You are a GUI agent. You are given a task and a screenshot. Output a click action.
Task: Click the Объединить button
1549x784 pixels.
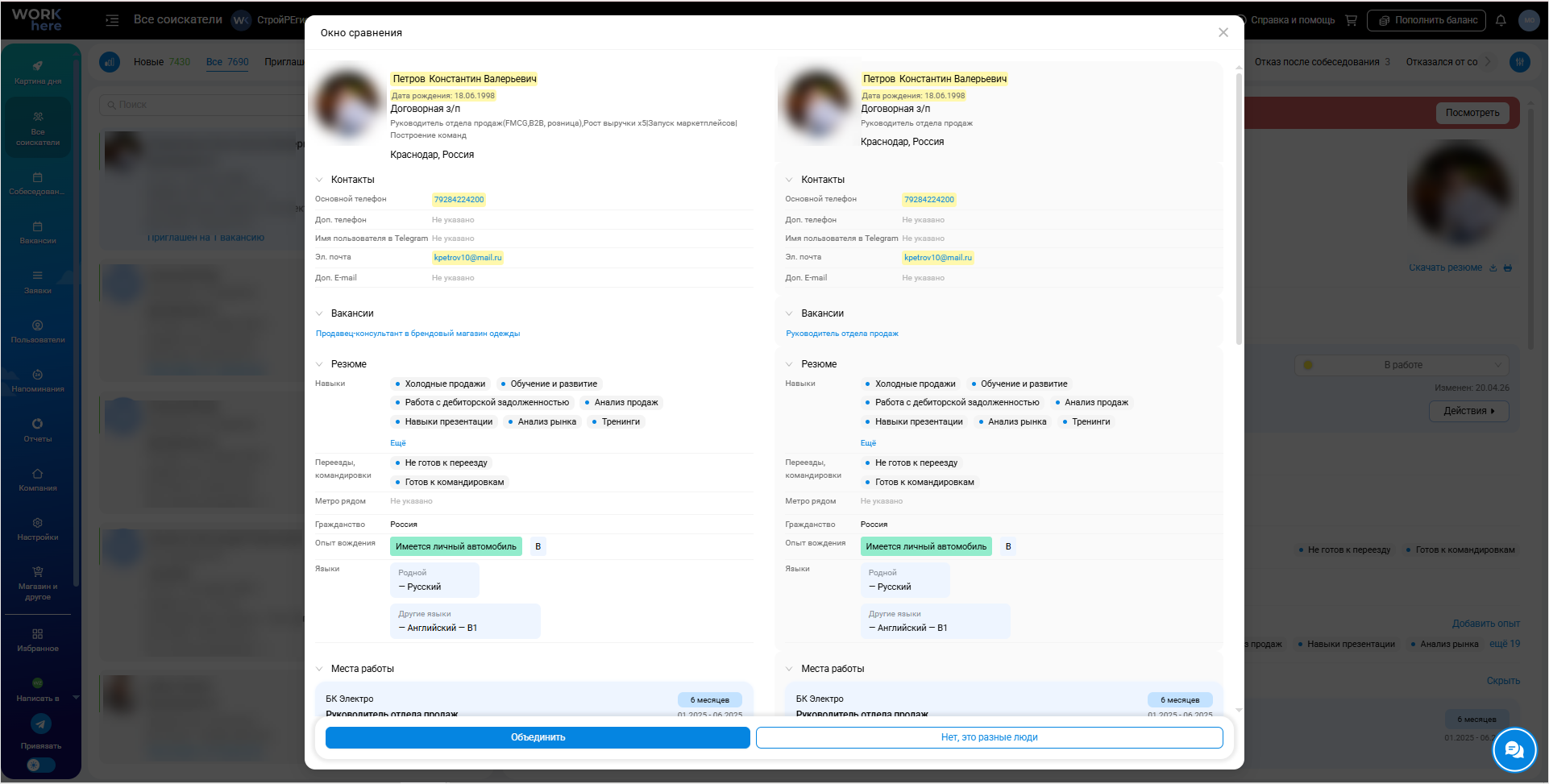[538, 737]
